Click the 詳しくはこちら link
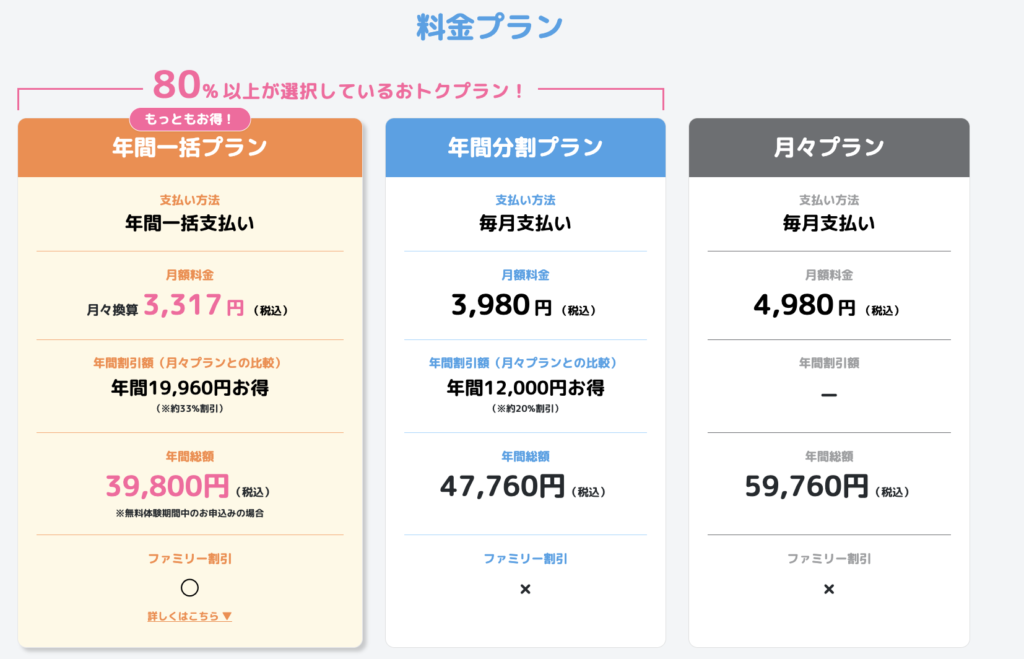The height and width of the screenshot is (659, 1024). (189, 616)
